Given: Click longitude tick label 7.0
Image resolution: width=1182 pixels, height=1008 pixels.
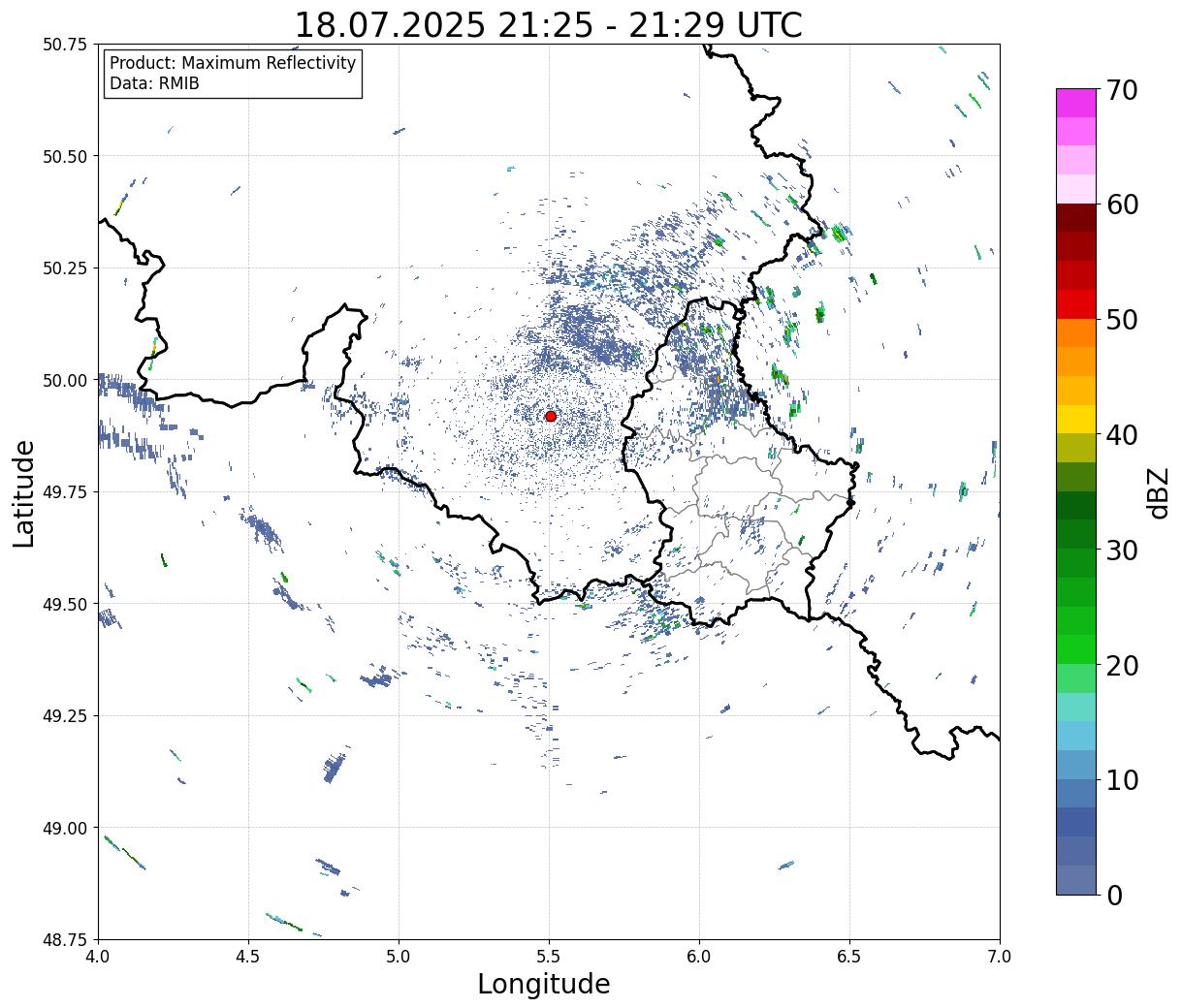Looking at the screenshot, I should pos(1000,956).
